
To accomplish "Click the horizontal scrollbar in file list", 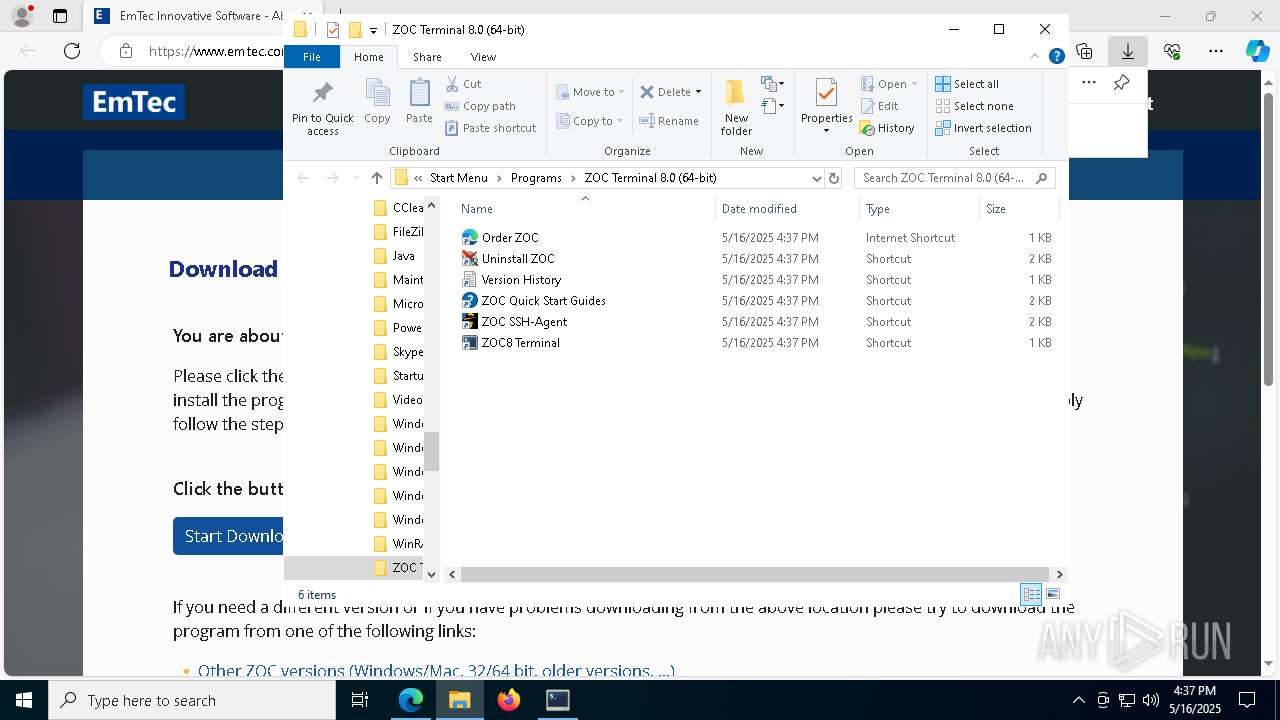I will click(753, 574).
